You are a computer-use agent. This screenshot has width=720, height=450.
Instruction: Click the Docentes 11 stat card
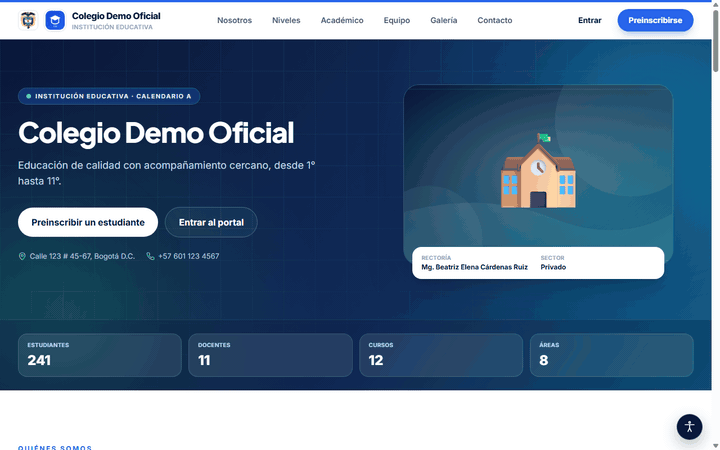[270, 355]
